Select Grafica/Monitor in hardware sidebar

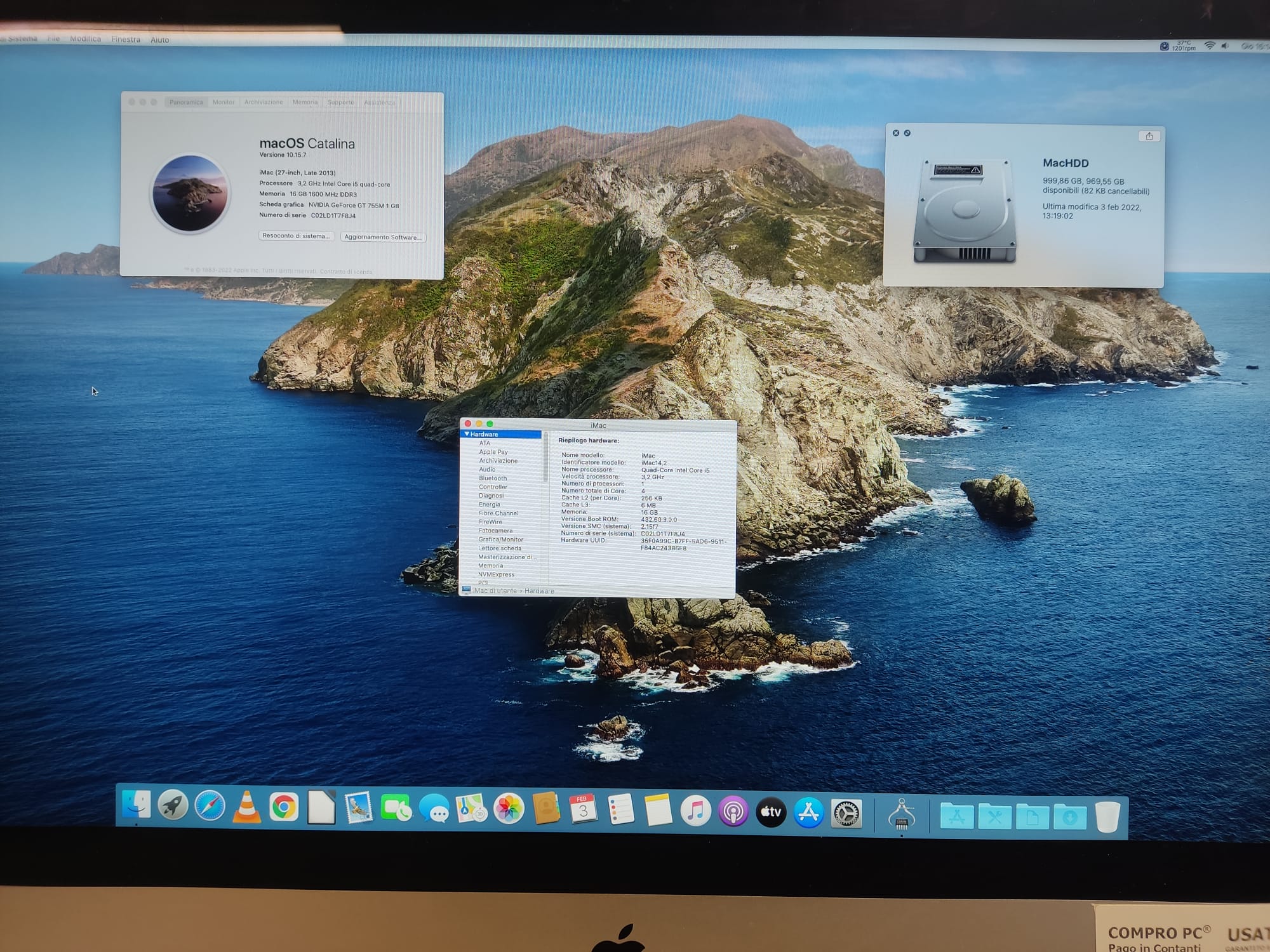(501, 539)
